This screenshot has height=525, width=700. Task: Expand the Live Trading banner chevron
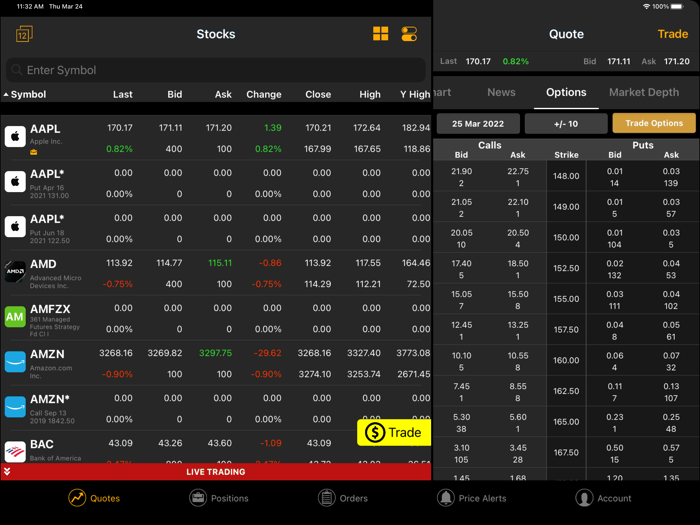coord(7,472)
